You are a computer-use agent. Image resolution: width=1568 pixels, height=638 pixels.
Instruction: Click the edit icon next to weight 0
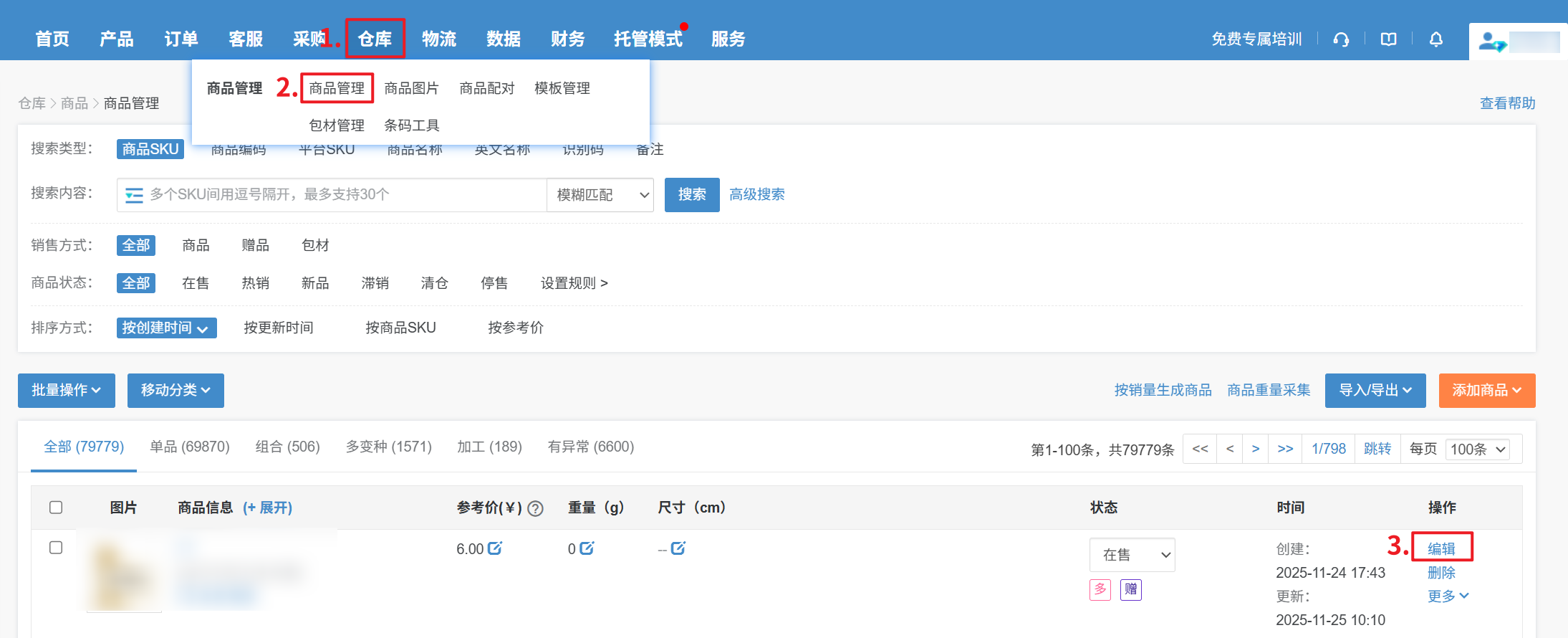click(x=587, y=548)
